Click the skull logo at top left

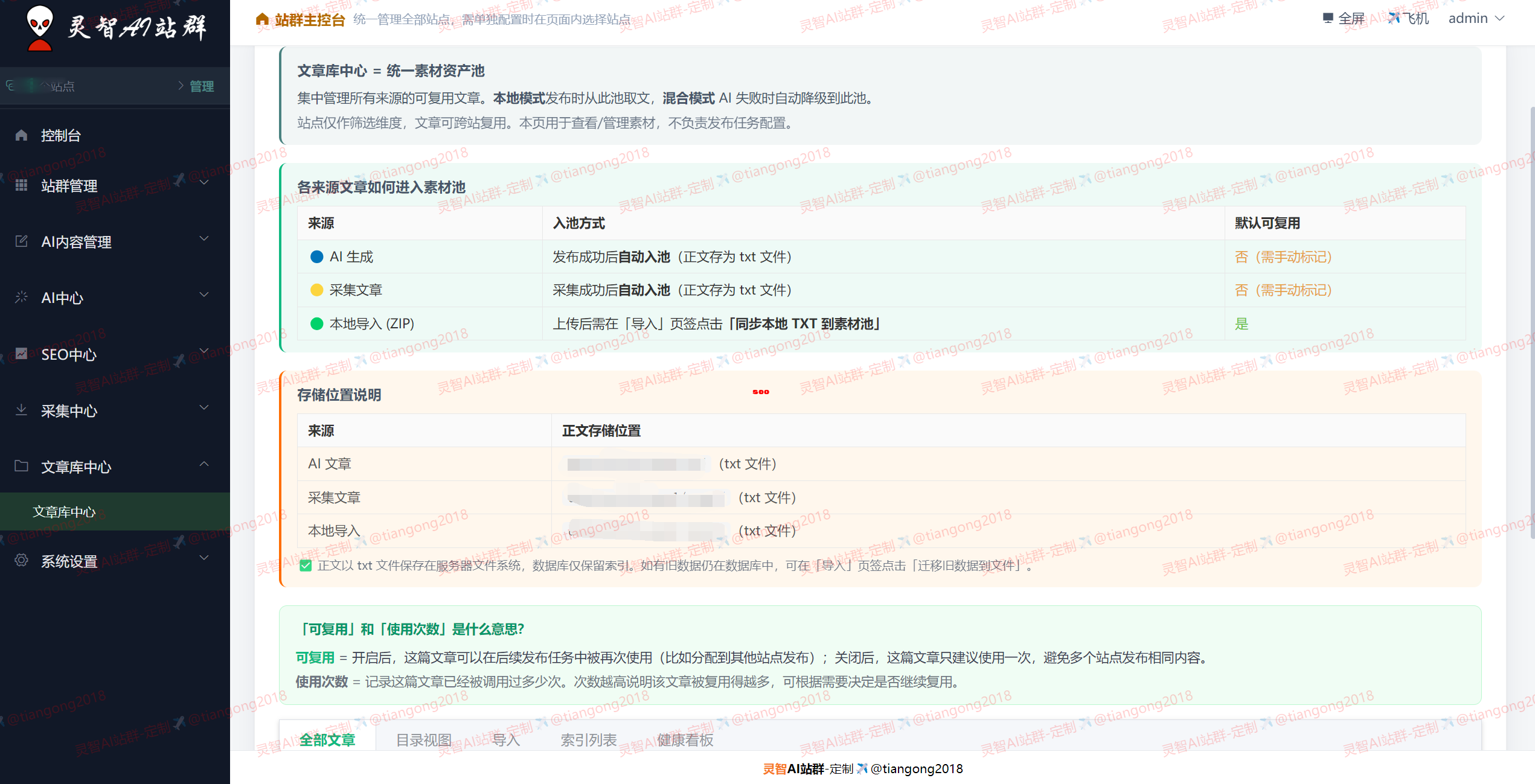pos(40,27)
